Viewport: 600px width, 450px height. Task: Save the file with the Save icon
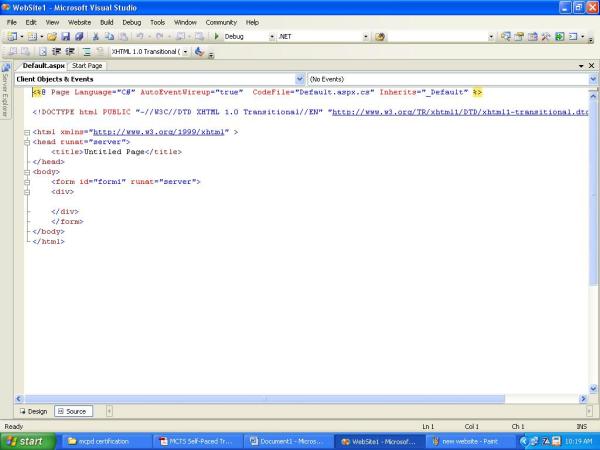pyautogui.click(x=66, y=37)
